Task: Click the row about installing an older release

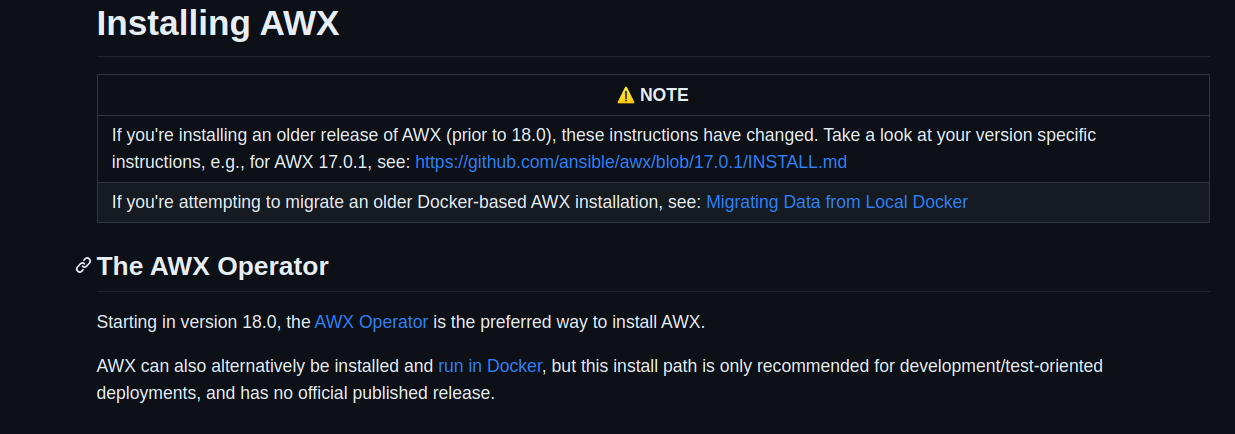Action: coord(653,148)
